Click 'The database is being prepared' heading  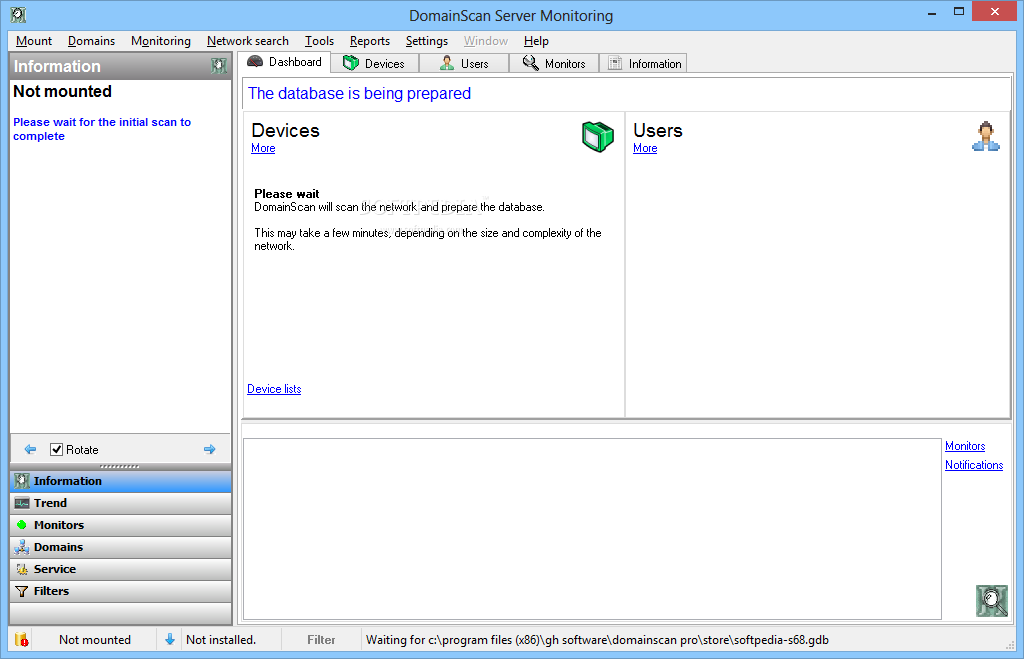click(359, 93)
